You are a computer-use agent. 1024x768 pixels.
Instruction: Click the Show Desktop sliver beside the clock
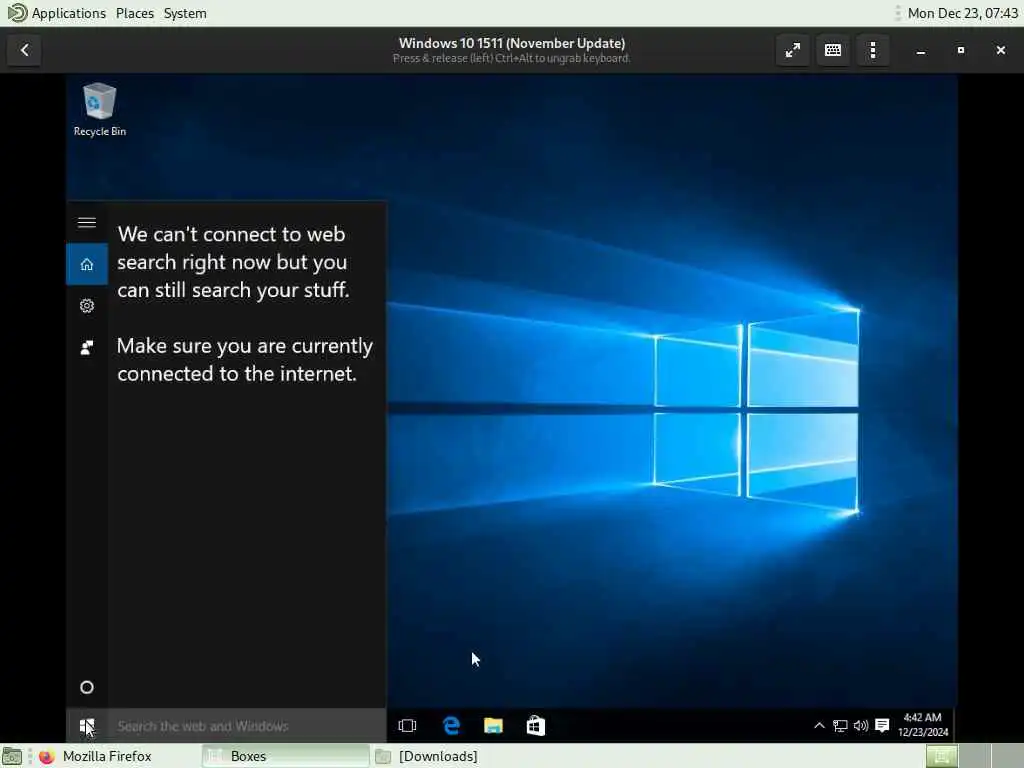[954, 726]
